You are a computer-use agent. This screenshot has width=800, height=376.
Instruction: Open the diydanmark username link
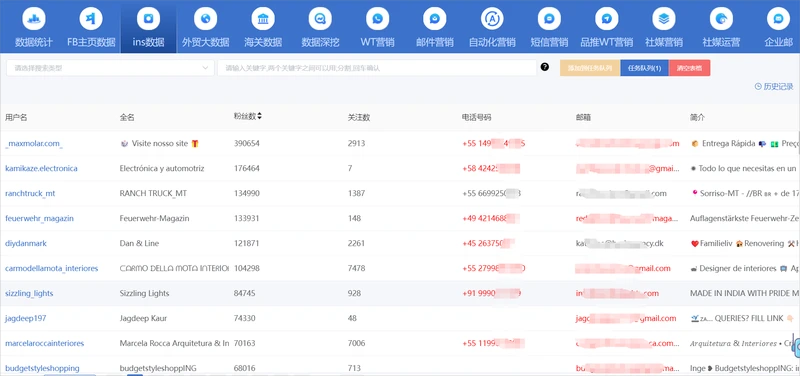tap(26, 243)
